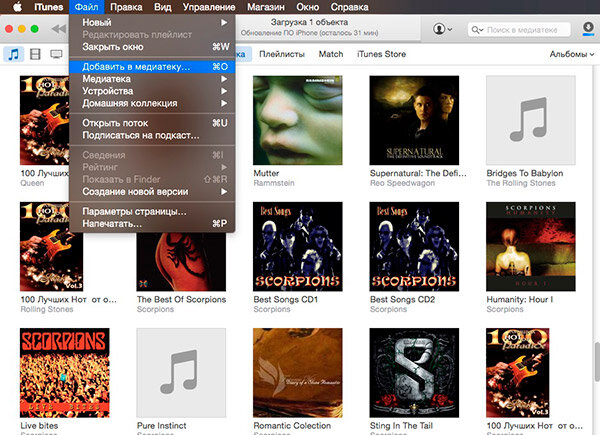
Task: Click the Queen artist name
Action: coord(32,183)
